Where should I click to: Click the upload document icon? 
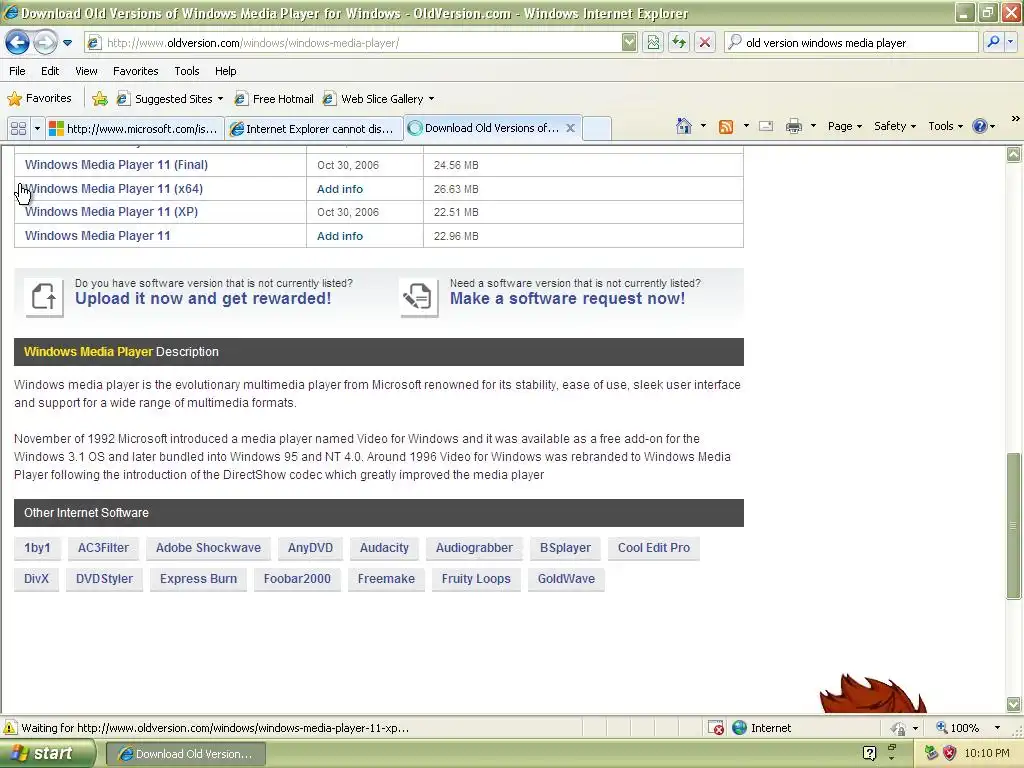[44, 297]
